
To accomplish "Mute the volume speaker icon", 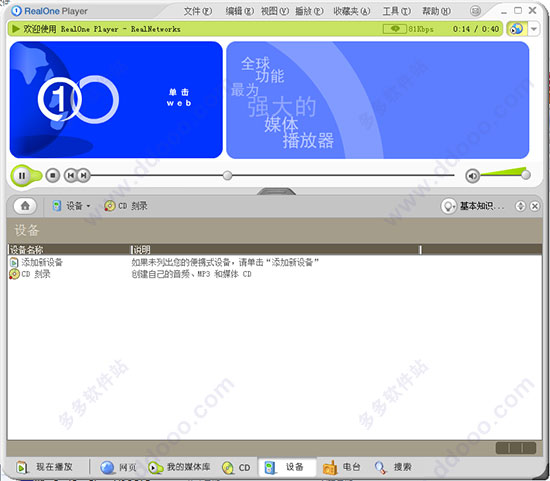I will click(472, 176).
